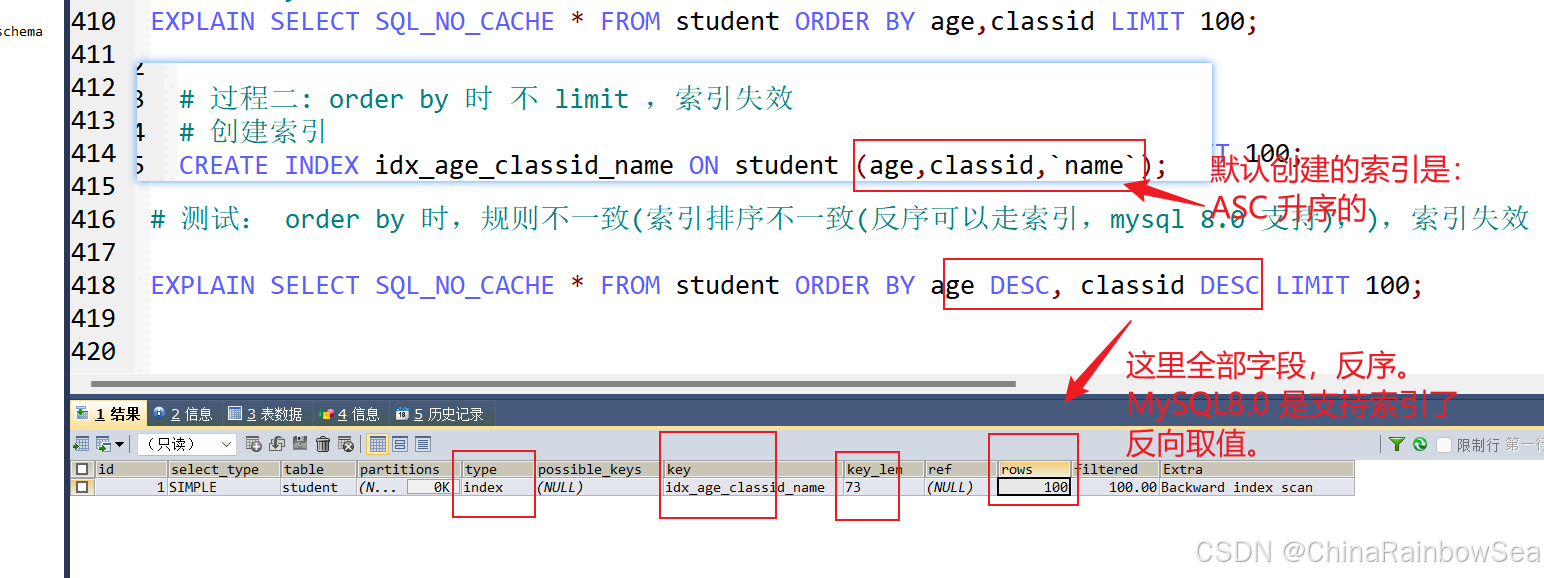This screenshot has height=578, width=1544.
Task: Switch to form view icon
Action: click(400, 444)
